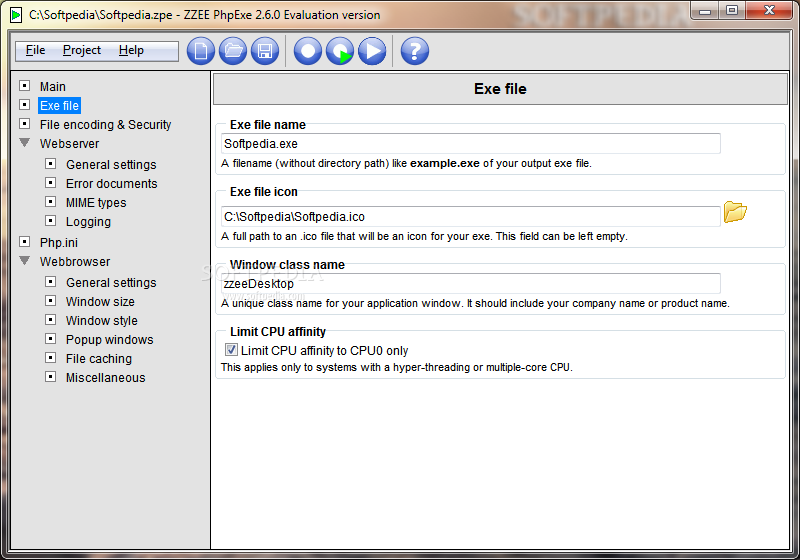This screenshot has height=560, width=800.
Task: Open the Help menu
Action: pyautogui.click(x=131, y=50)
